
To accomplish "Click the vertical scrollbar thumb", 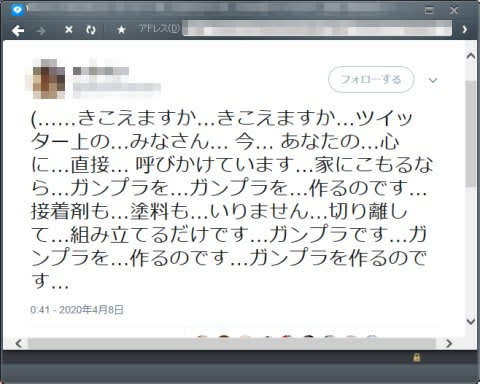I will tap(471, 133).
